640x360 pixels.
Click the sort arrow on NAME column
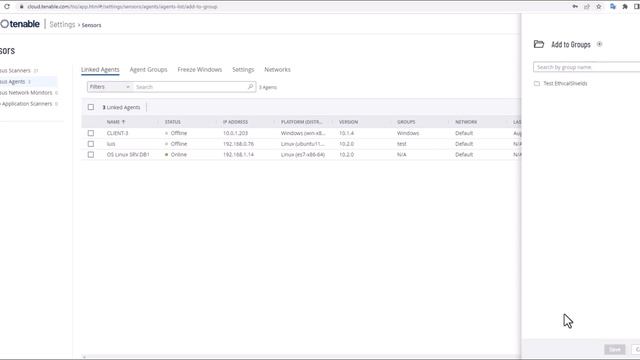tap(123, 122)
